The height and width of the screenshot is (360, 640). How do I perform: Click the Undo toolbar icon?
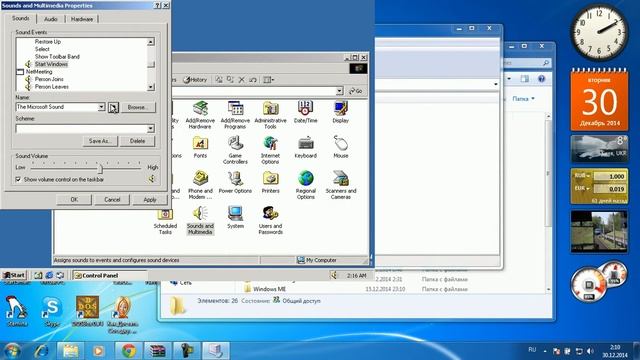click(x=253, y=80)
